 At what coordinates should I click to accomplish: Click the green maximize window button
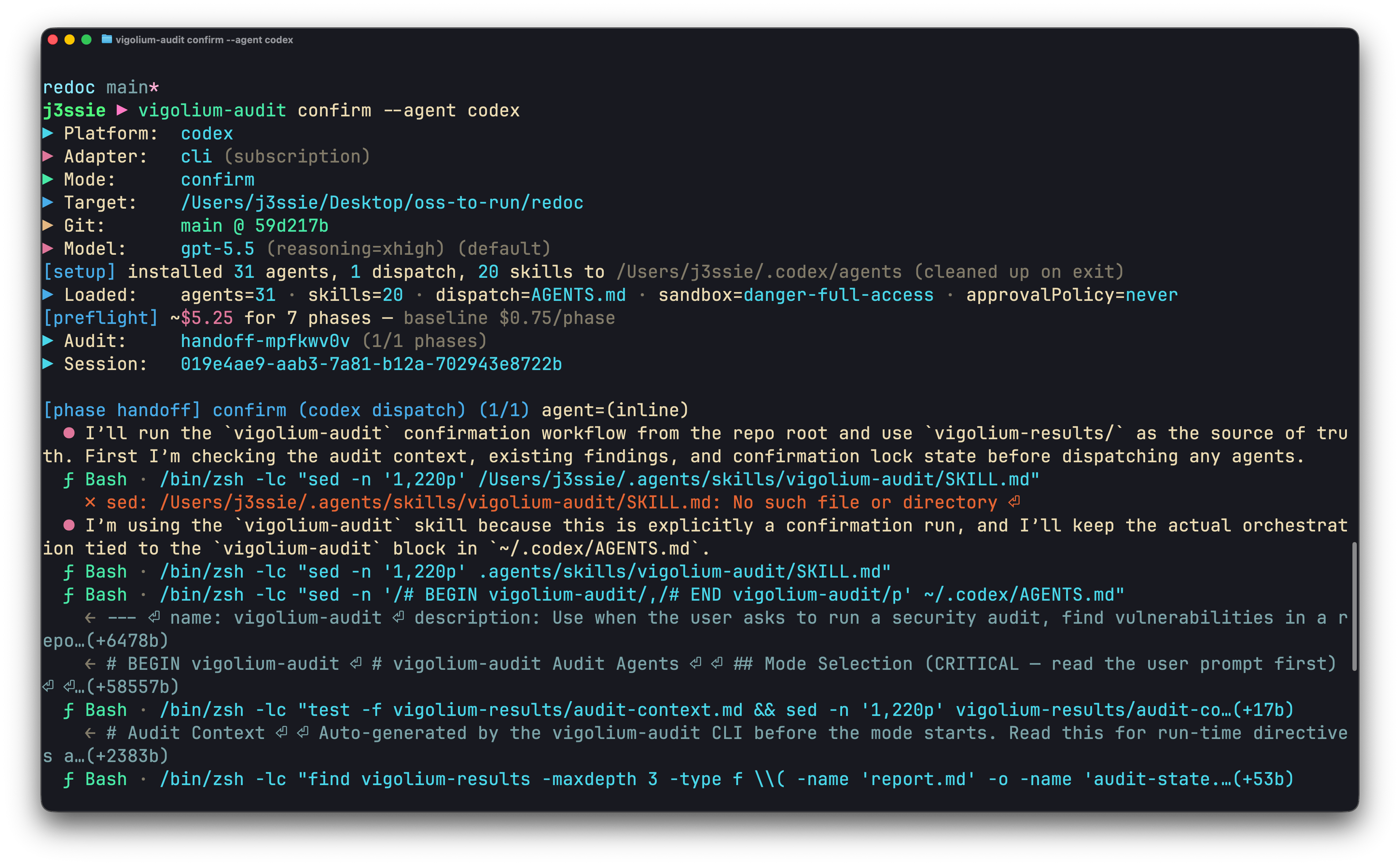(x=86, y=40)
